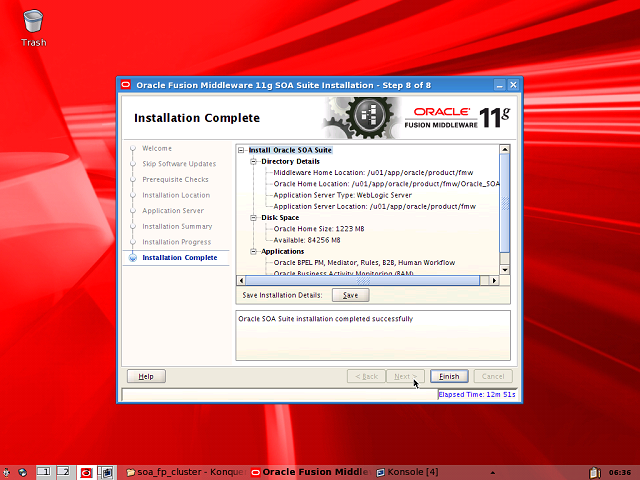
Task: Click the Elapsed Time status text
Action: (x=477, y=395)
